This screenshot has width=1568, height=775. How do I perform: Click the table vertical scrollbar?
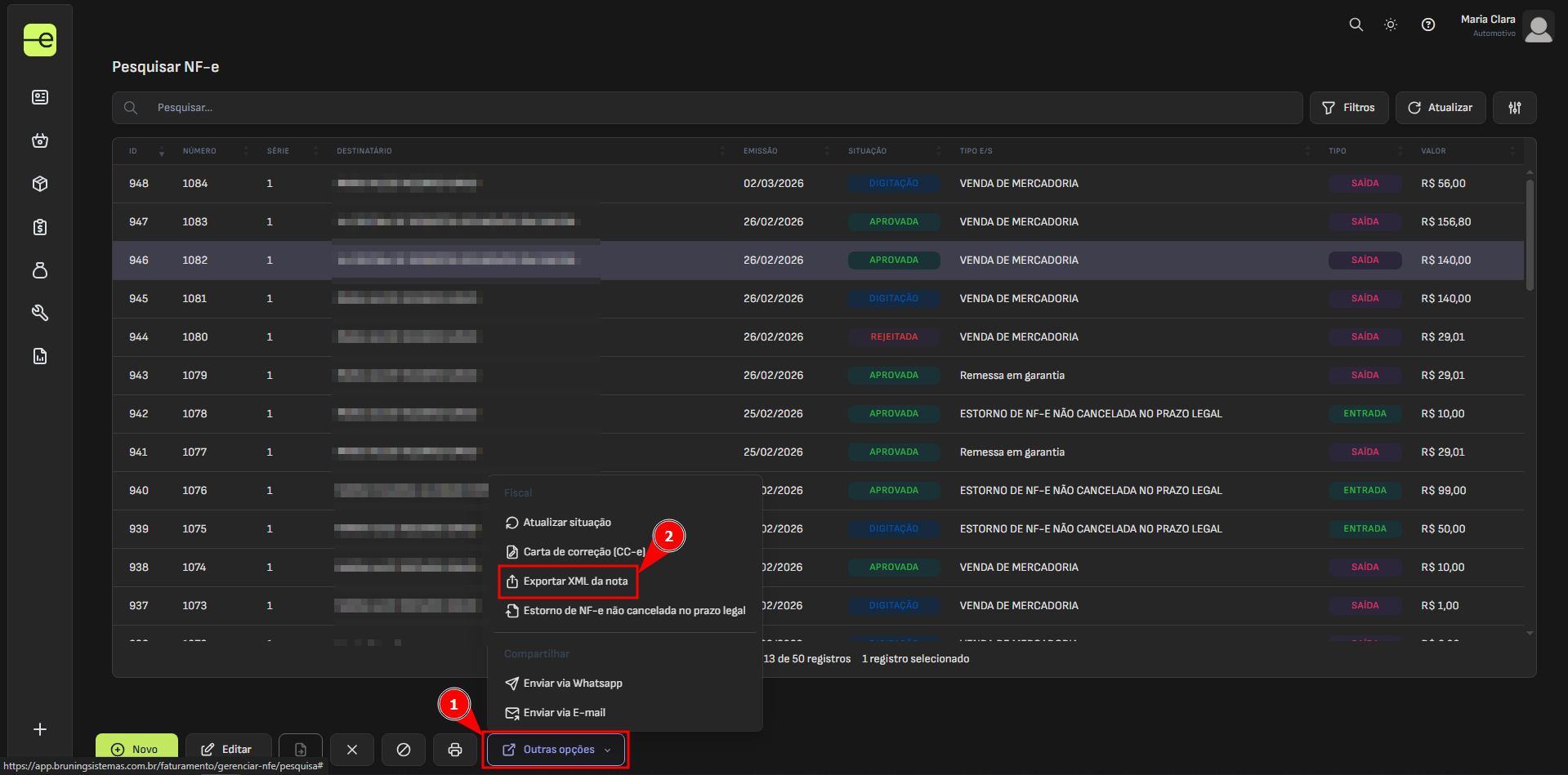click(1529, 235)
